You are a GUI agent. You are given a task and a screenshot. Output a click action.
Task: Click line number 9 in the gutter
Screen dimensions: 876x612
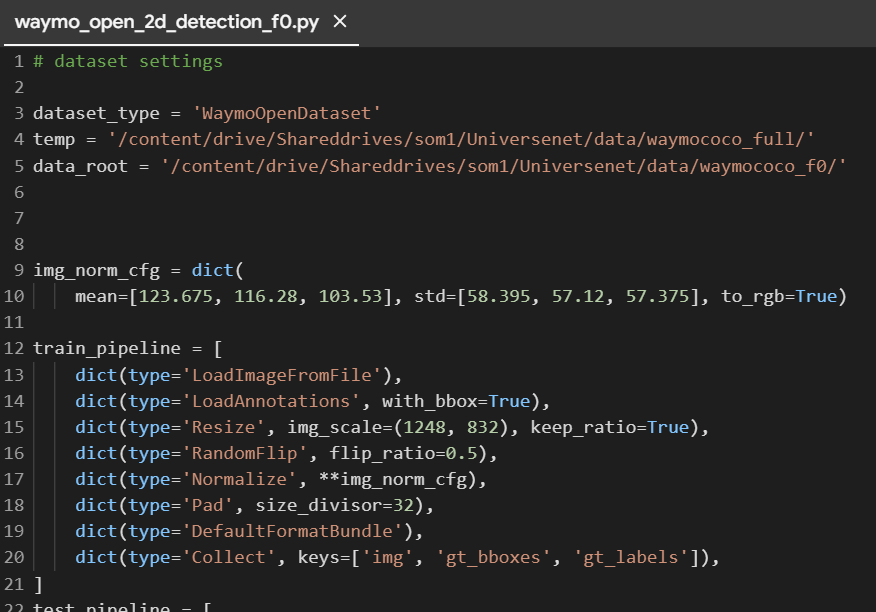point(18,269)
